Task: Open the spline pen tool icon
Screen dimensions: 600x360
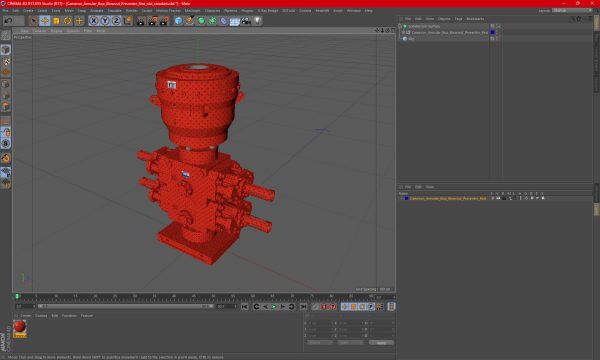Action: pos(189,21)
